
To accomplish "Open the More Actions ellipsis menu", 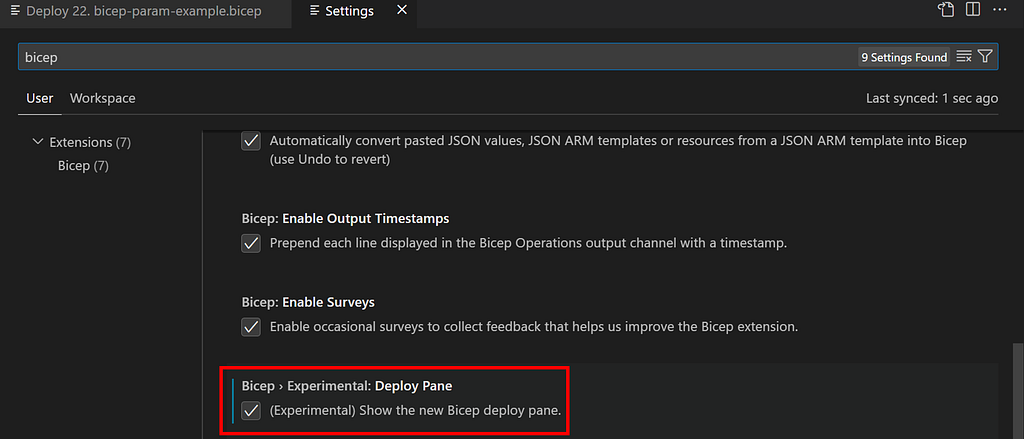I will (x=999, y=10).
